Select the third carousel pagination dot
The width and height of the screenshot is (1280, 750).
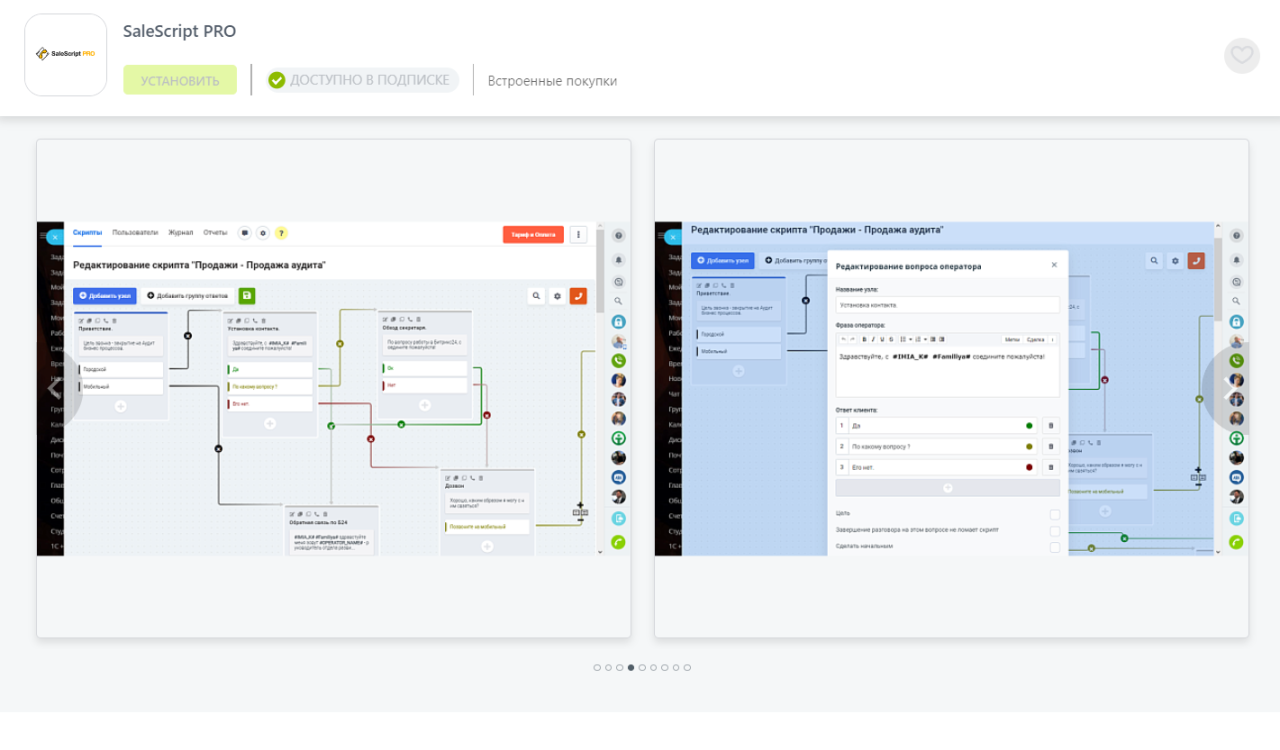coord(620,667)
